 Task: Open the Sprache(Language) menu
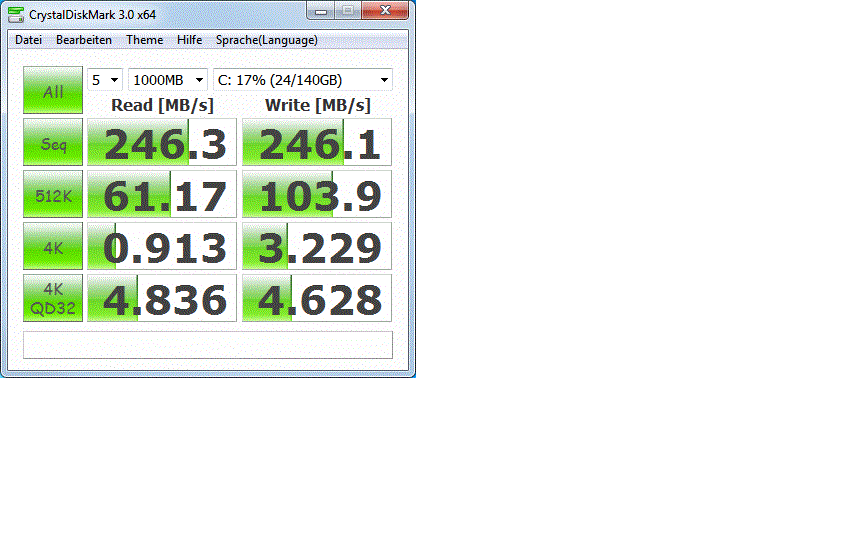point(267,40)
